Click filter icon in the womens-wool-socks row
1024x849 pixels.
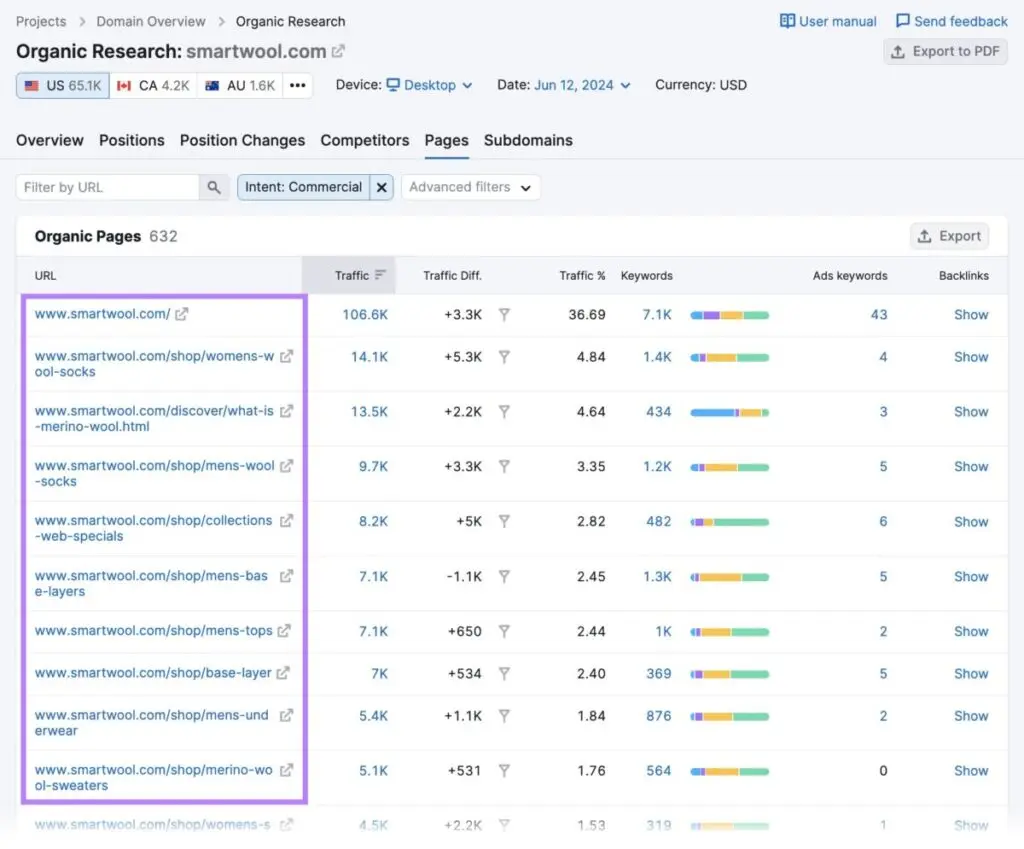(504, 357)
